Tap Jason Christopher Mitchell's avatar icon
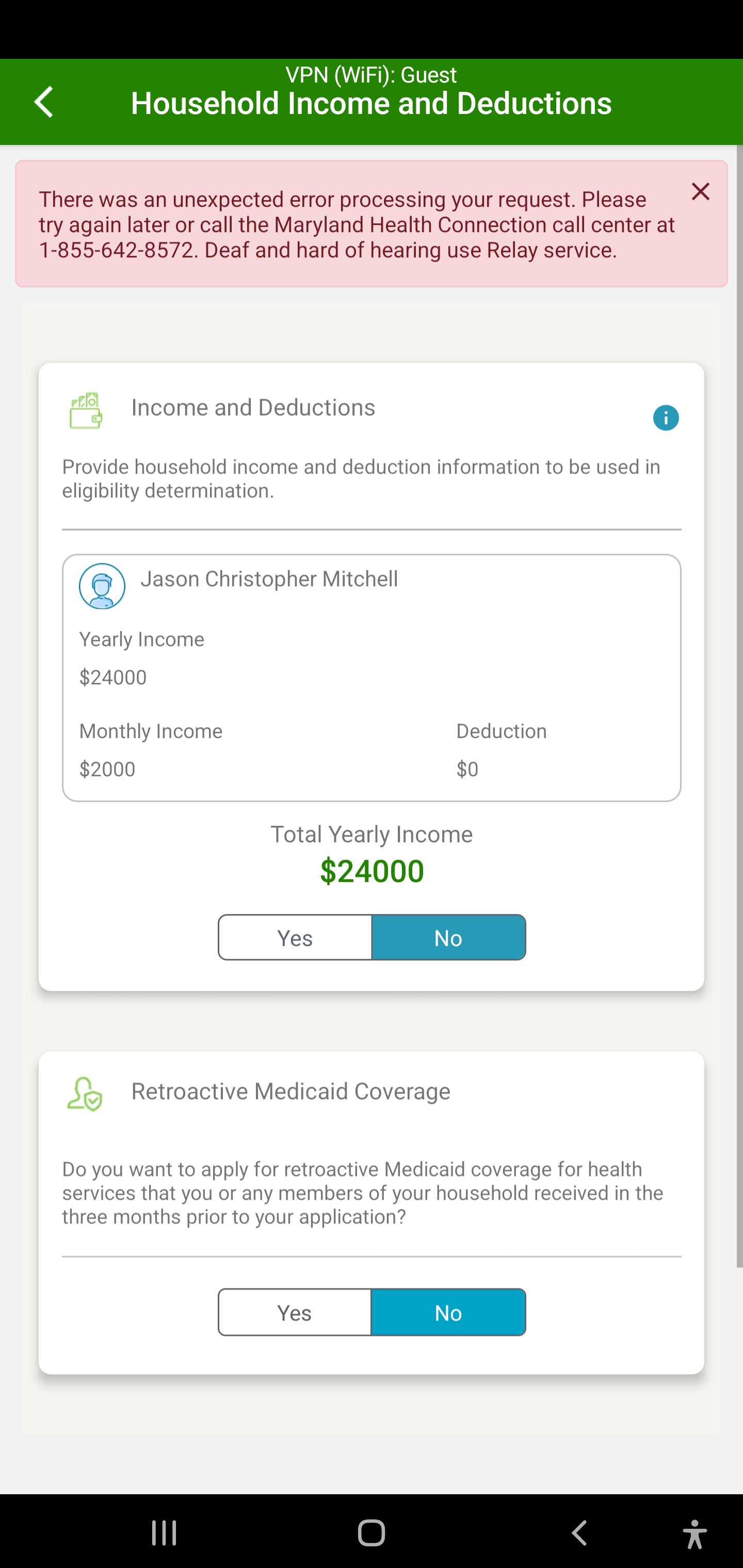743x1568 pixels. 102,586
